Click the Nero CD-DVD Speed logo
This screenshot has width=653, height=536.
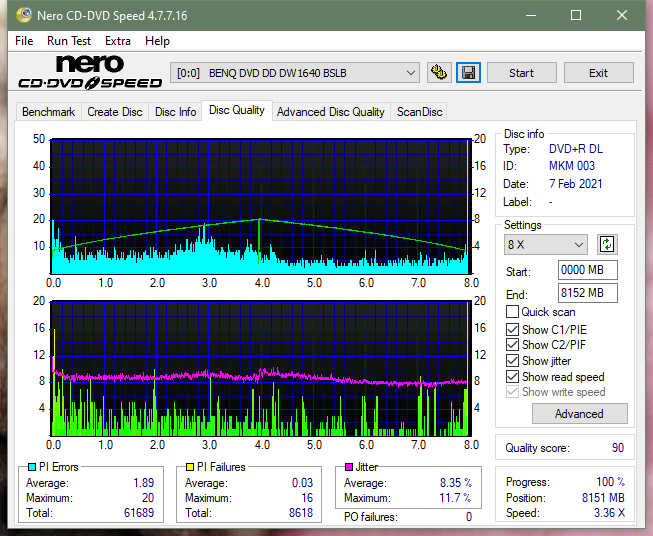coord(90,72)
